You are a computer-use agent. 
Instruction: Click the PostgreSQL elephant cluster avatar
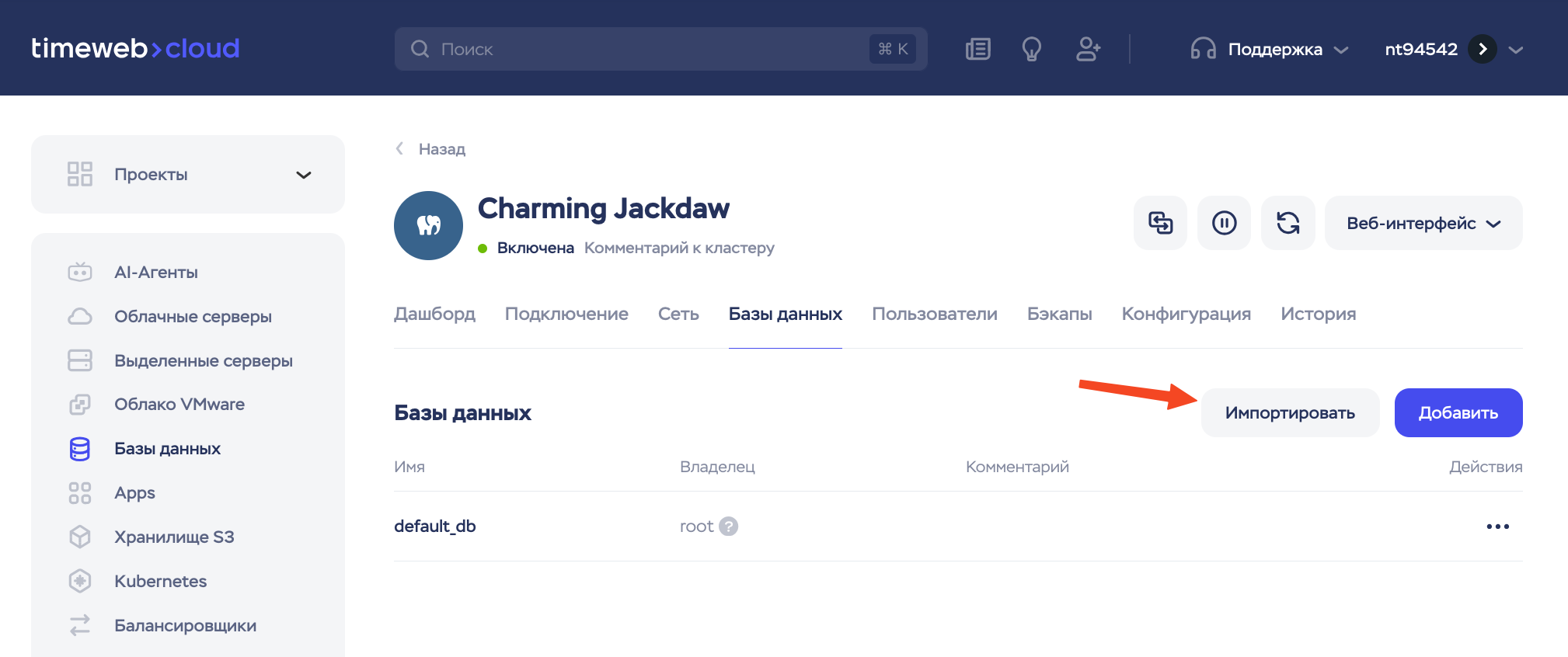[428, 225]
